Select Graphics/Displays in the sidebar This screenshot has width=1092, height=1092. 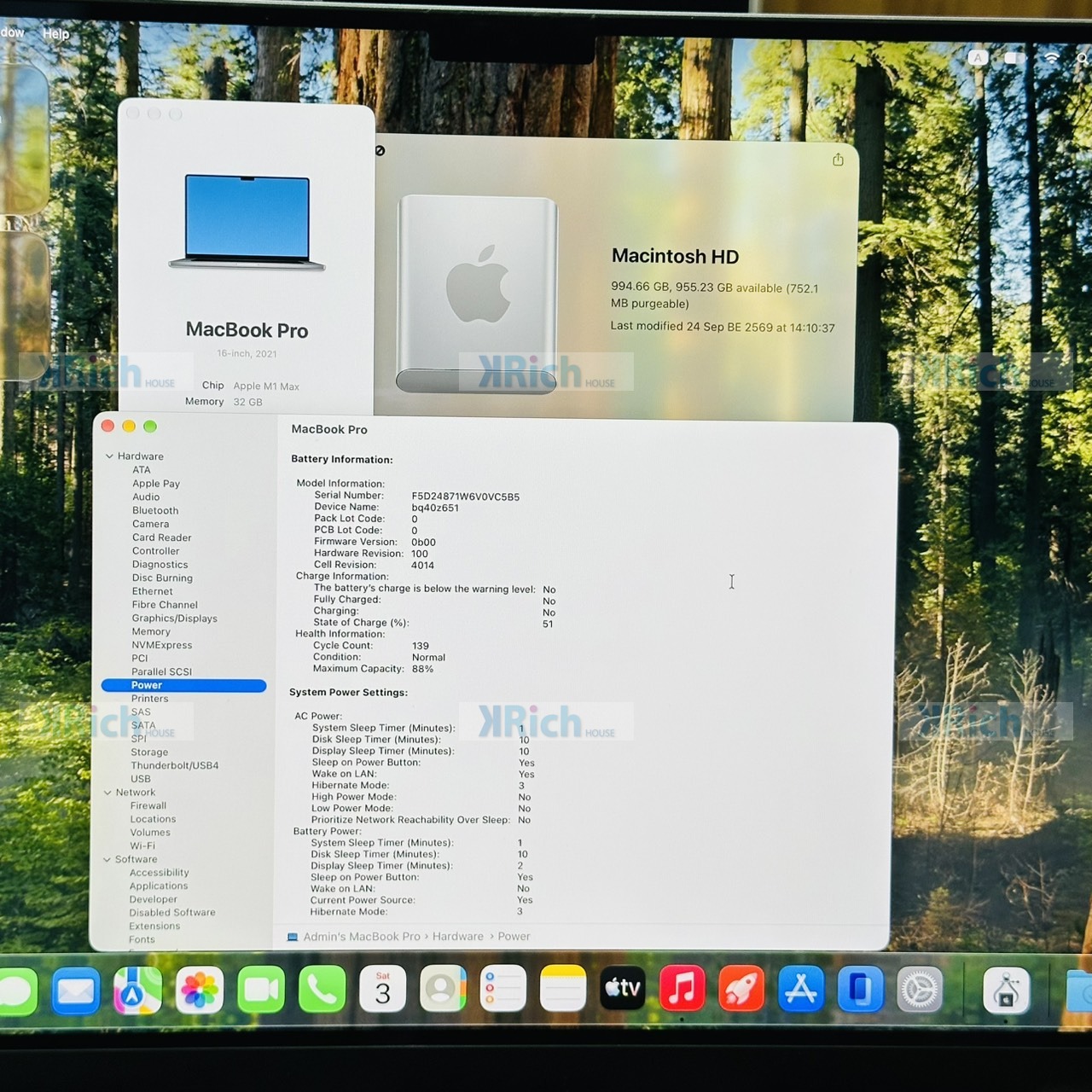175,619
